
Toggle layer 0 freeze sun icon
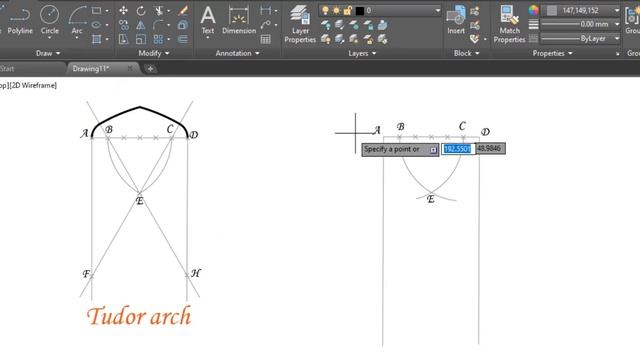coord(336,11)
